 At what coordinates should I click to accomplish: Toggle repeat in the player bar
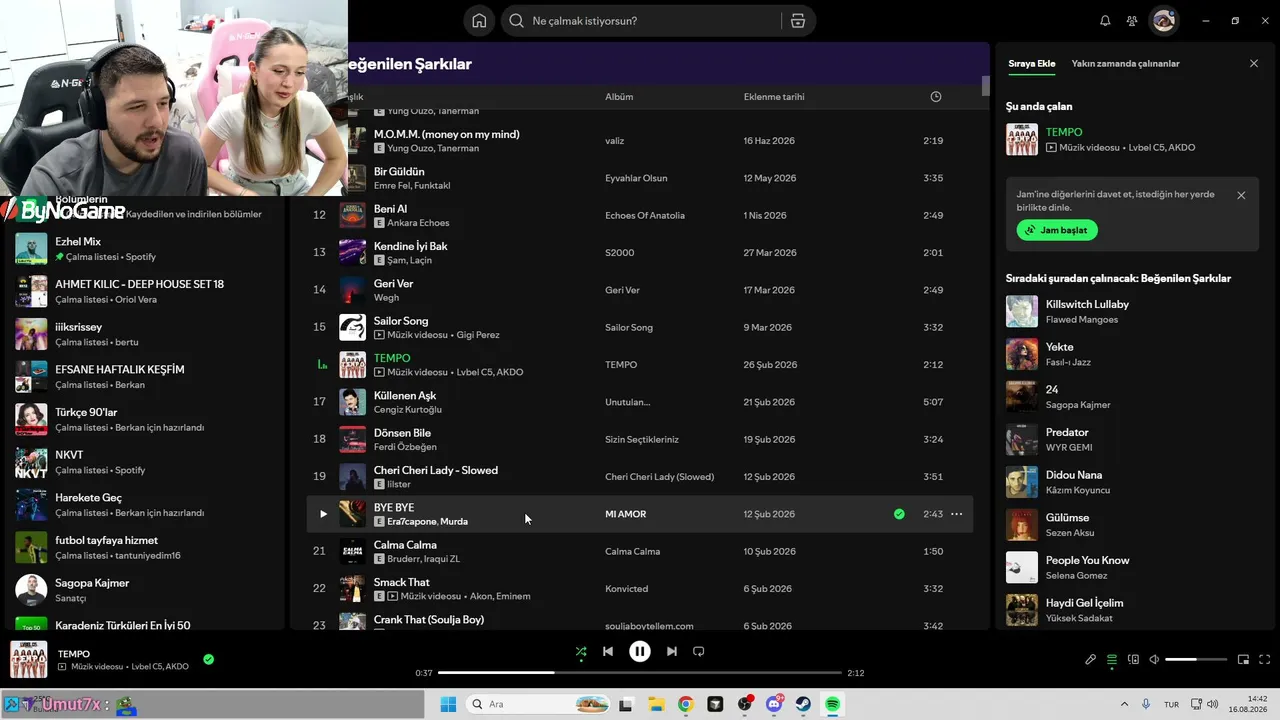699,652
